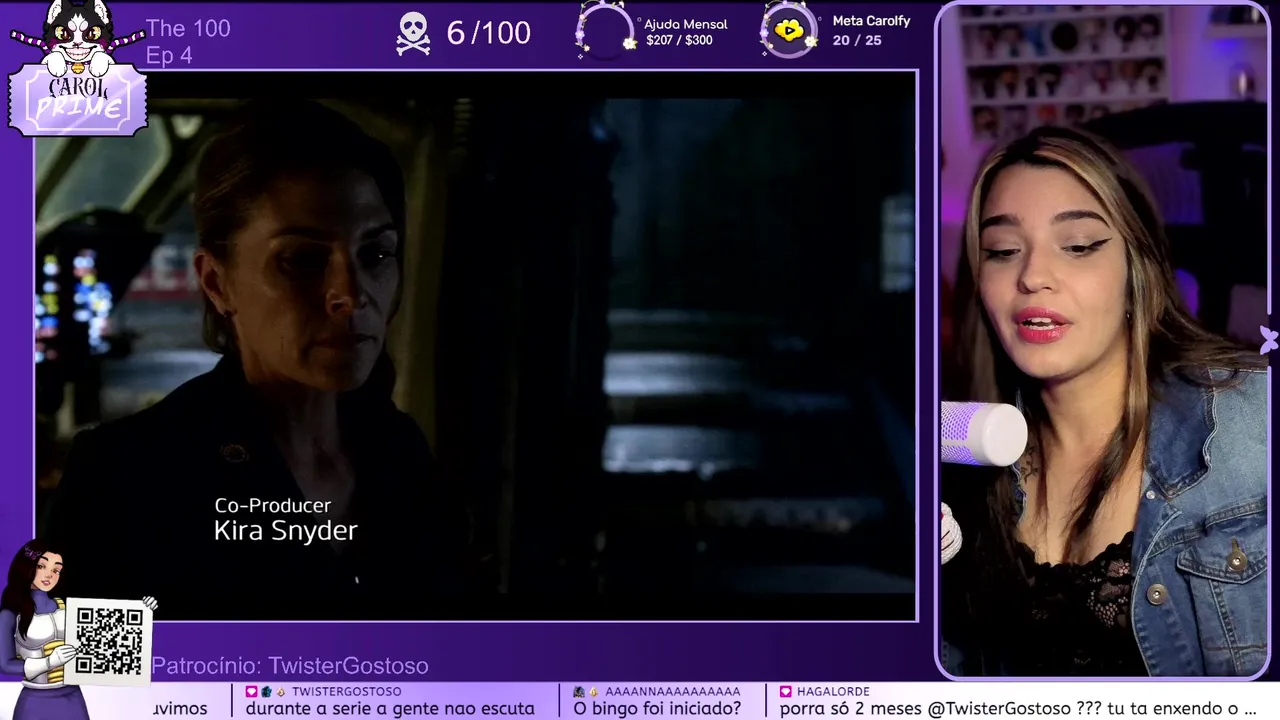Click the HAGALORDE username in the ticker

click(x=833, y=691)
